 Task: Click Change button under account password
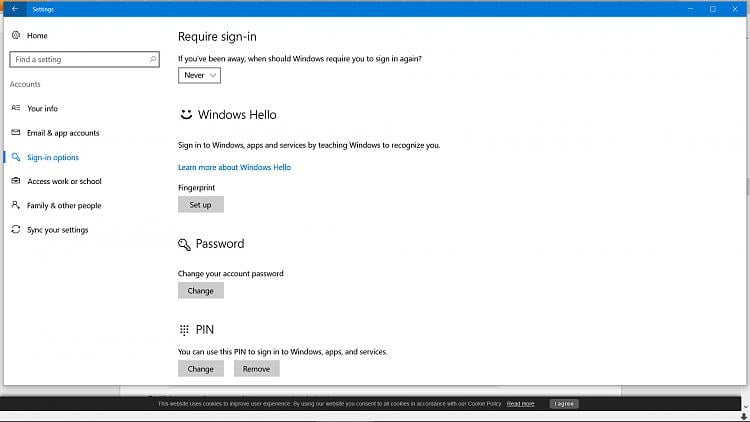tap(201, 290)
